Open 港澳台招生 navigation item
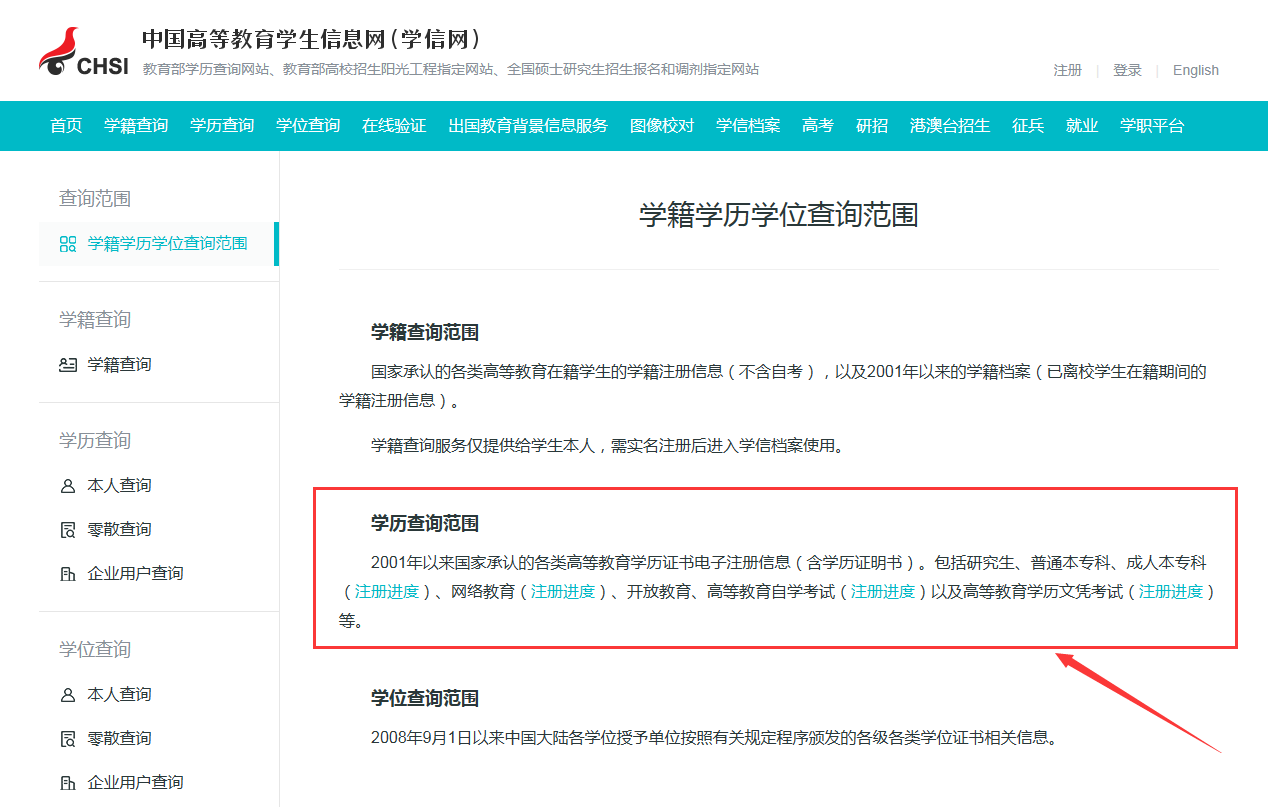The image size is (1268, 807). (950, 126)
